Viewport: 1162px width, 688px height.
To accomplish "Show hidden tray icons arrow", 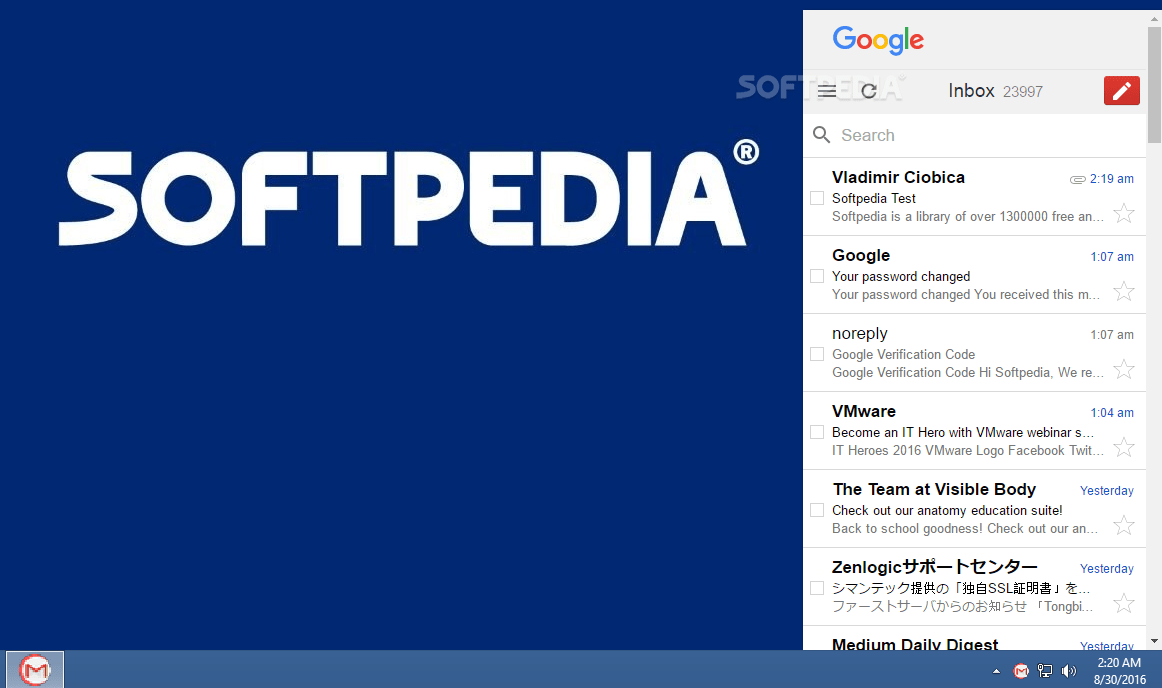I will tap(996, 671).
